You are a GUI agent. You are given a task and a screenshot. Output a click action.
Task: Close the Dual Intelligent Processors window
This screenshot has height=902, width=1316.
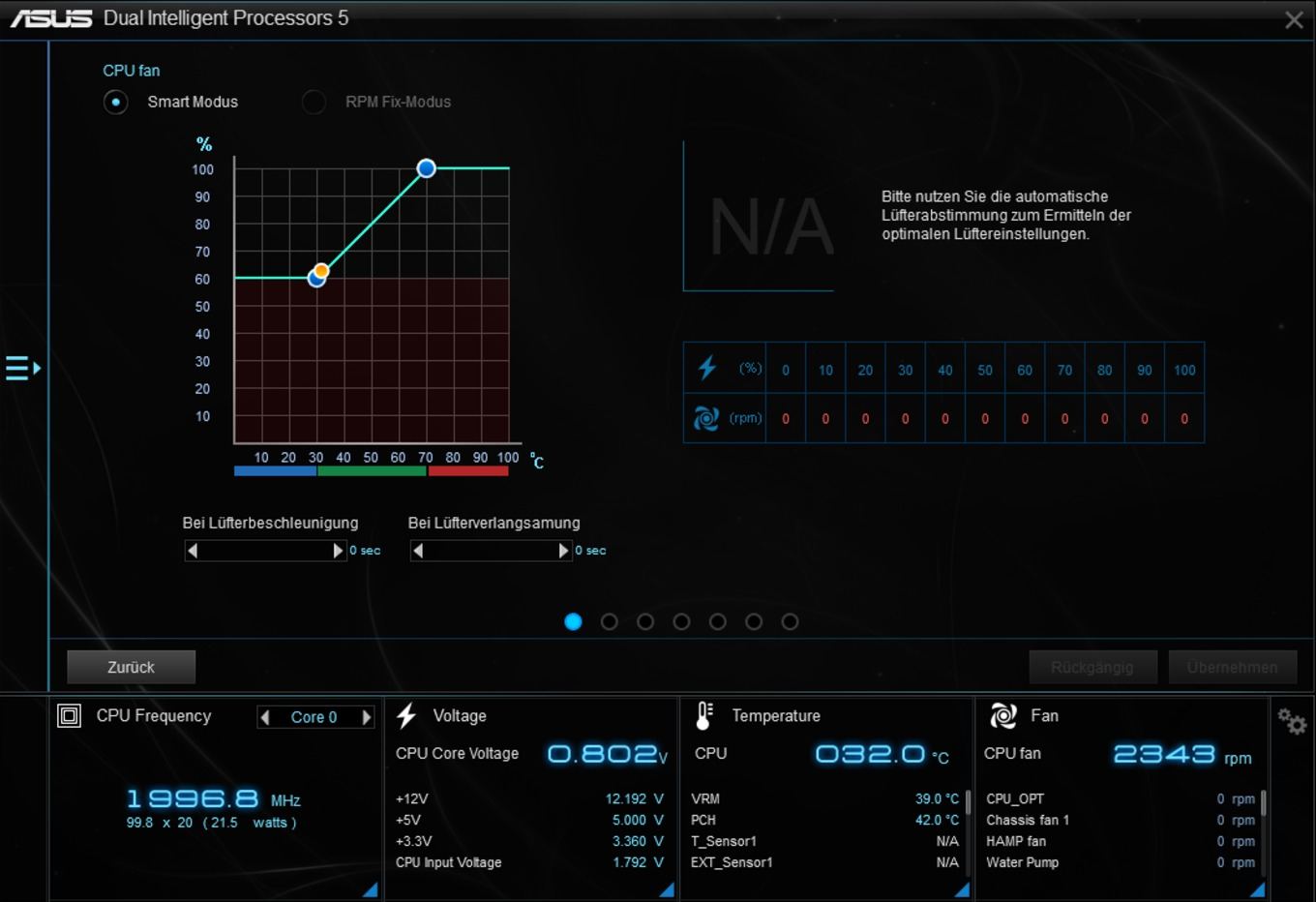(x=1294, y=19)
